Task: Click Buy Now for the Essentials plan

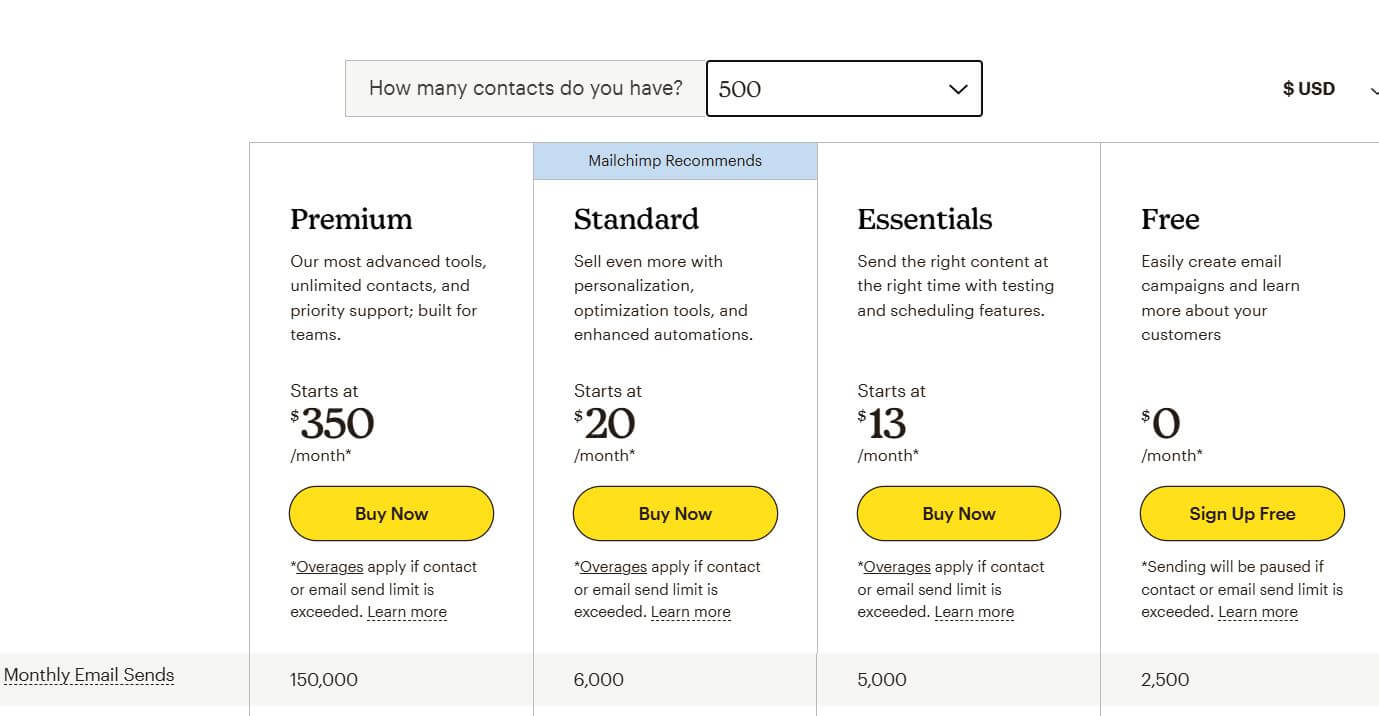Action: click(958, 513)
